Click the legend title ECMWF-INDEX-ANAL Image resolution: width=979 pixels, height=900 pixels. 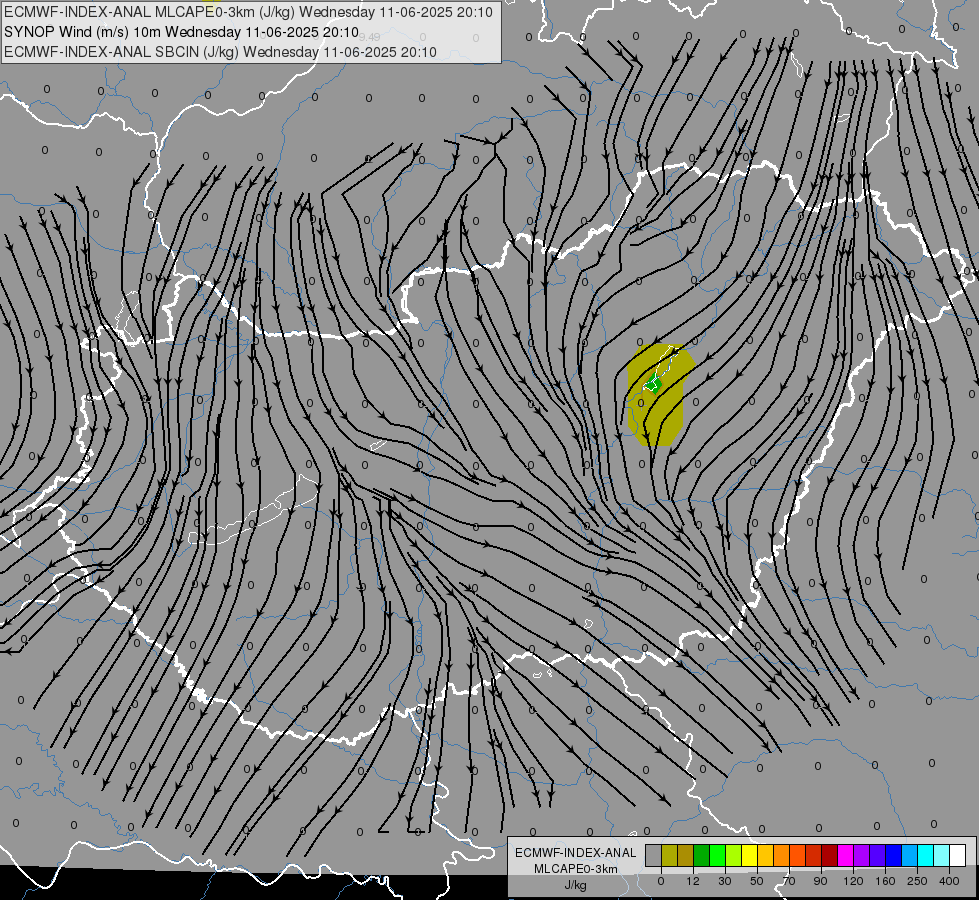[576, 853]
